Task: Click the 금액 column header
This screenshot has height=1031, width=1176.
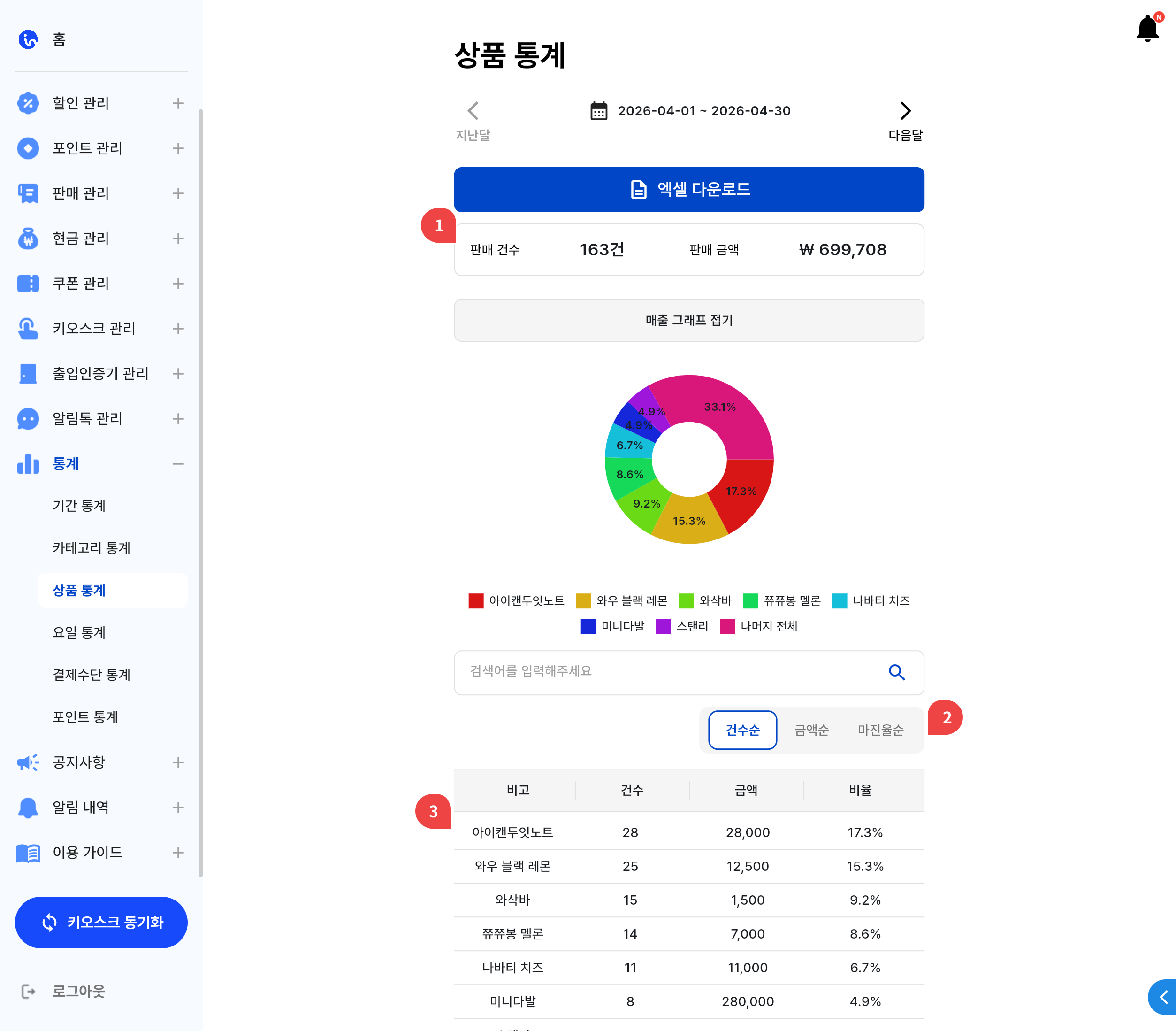Action: pos(746,790)
